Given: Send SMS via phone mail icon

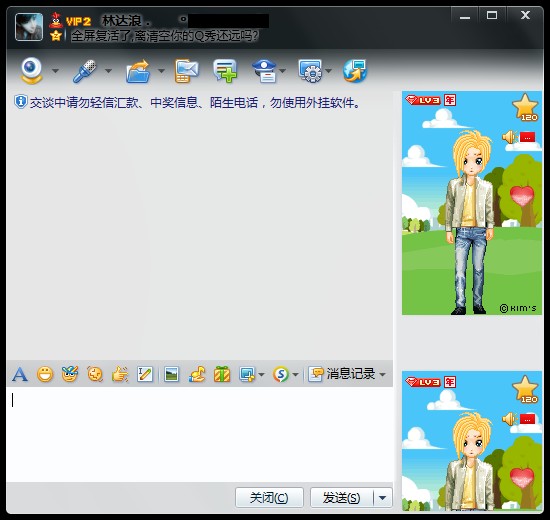Looking at the screenshot, I should point(187,71).
